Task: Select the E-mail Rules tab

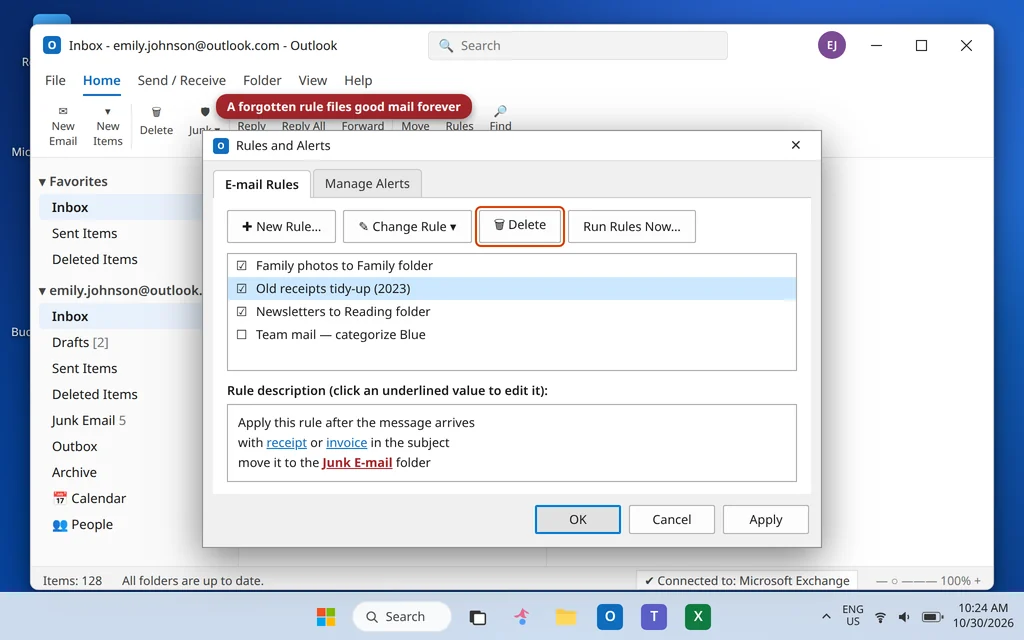Action: click(x=261, y=184)
